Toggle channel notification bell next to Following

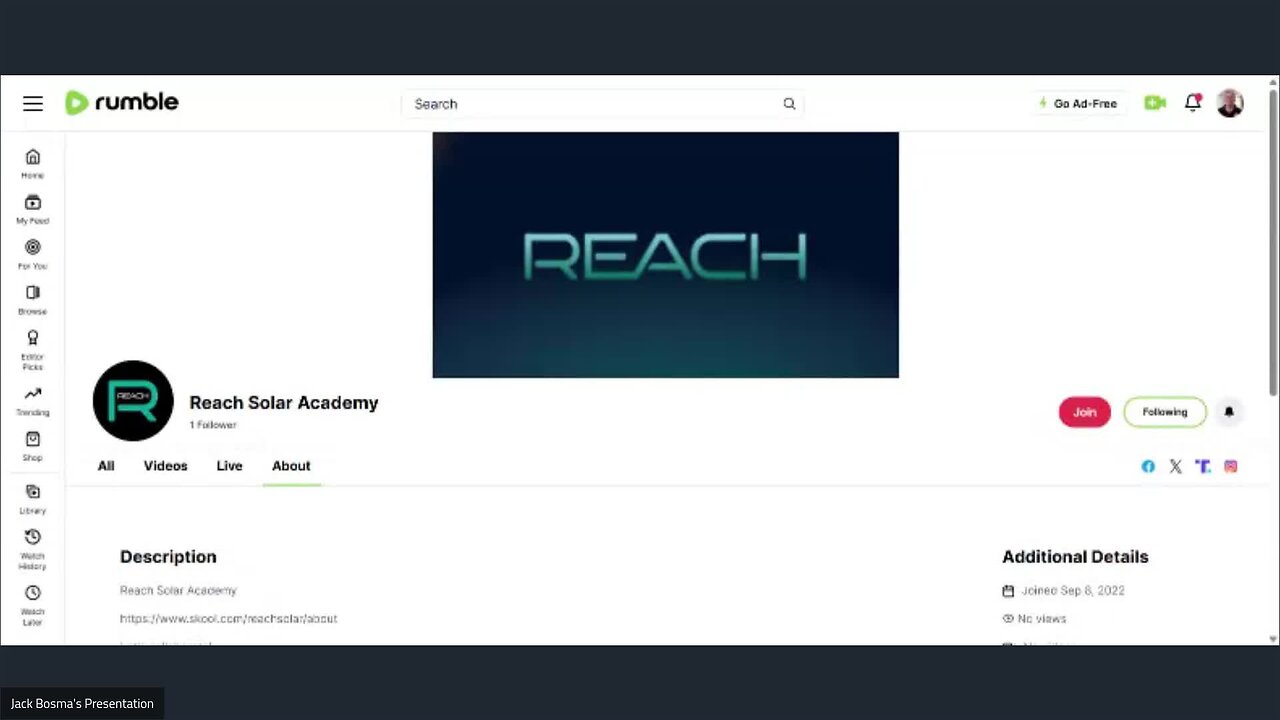pyautogui.click(x=1229, y=412)
